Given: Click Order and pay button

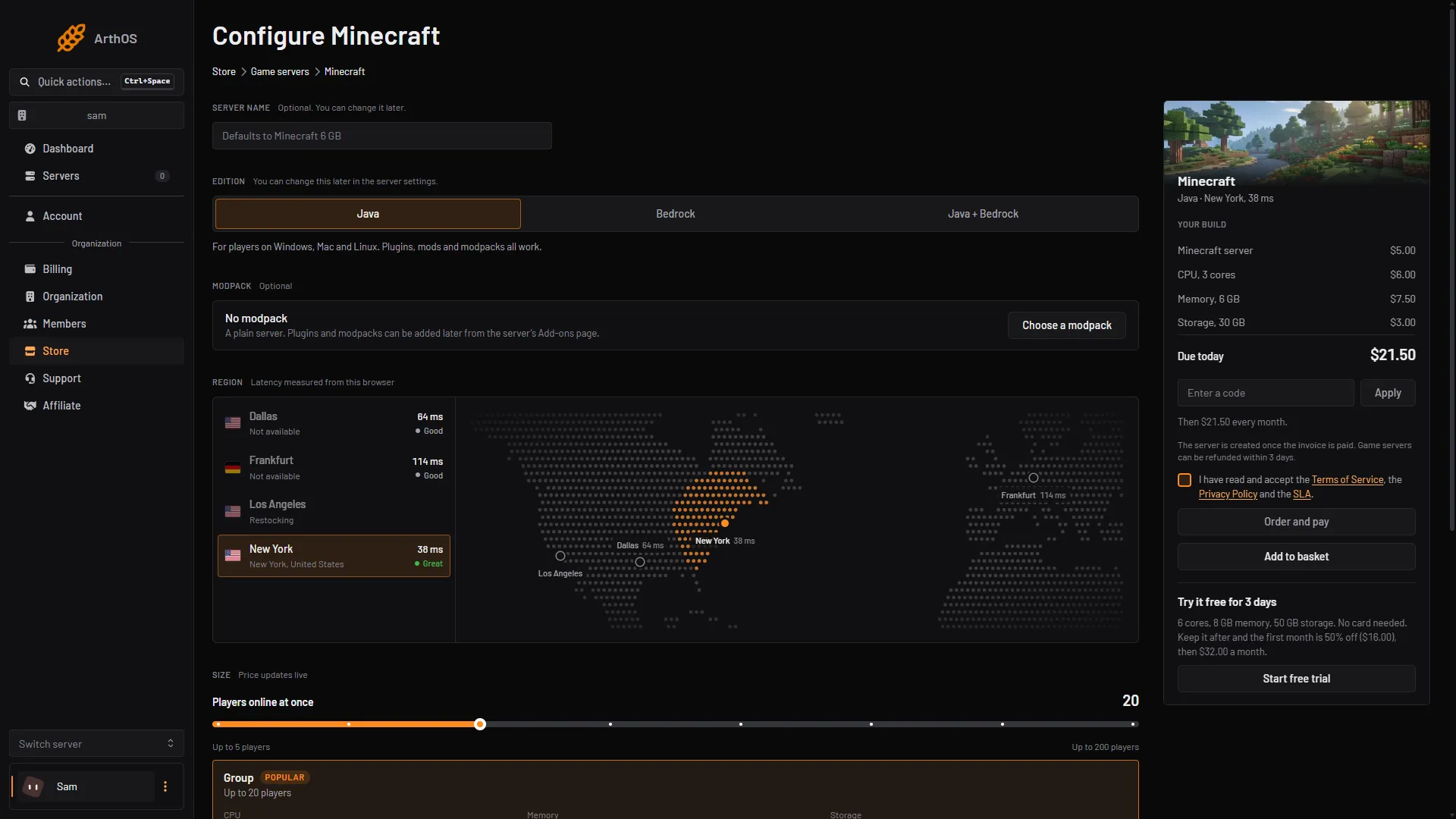Looking at the screenshot, I should click(1296, 522).
